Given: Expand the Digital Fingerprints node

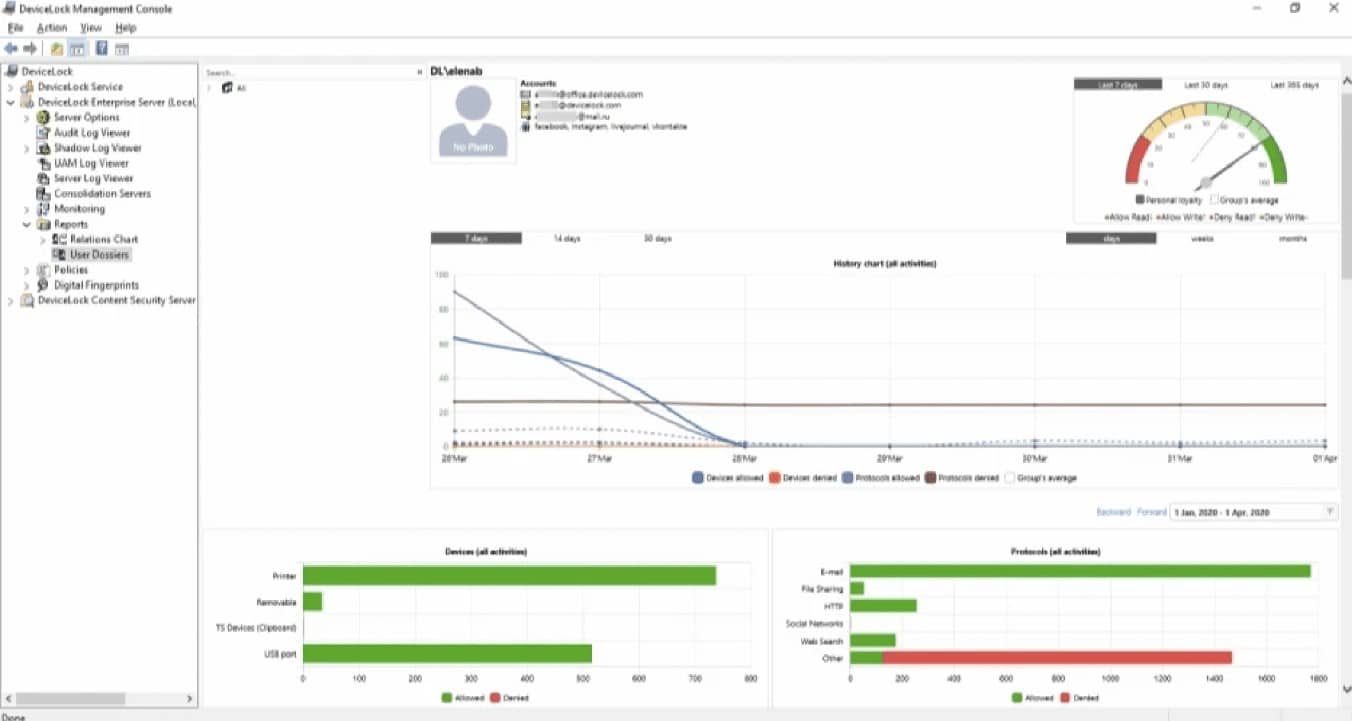Looking at the screenshot, I should tap(27, 285).
